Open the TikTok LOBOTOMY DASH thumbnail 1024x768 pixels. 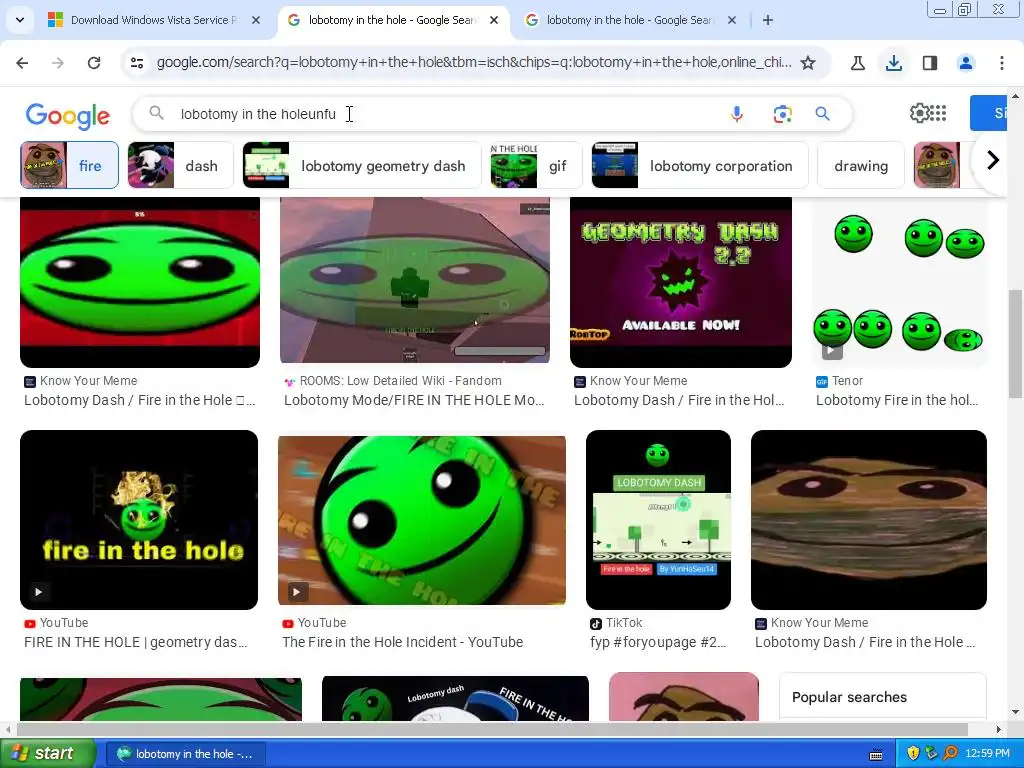pos(658,520)
